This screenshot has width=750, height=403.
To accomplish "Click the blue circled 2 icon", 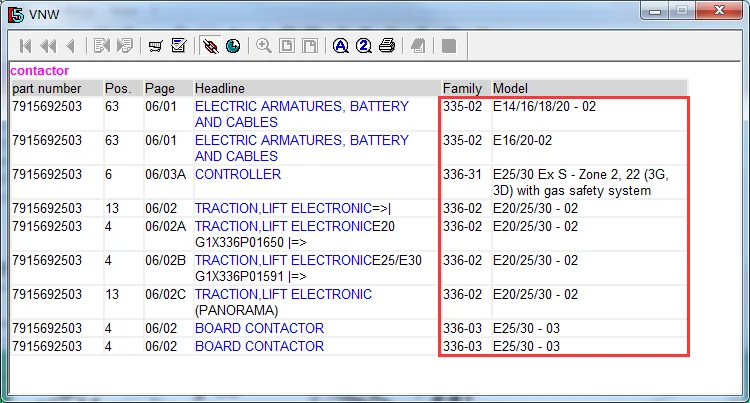I will [x=364, y=46].
